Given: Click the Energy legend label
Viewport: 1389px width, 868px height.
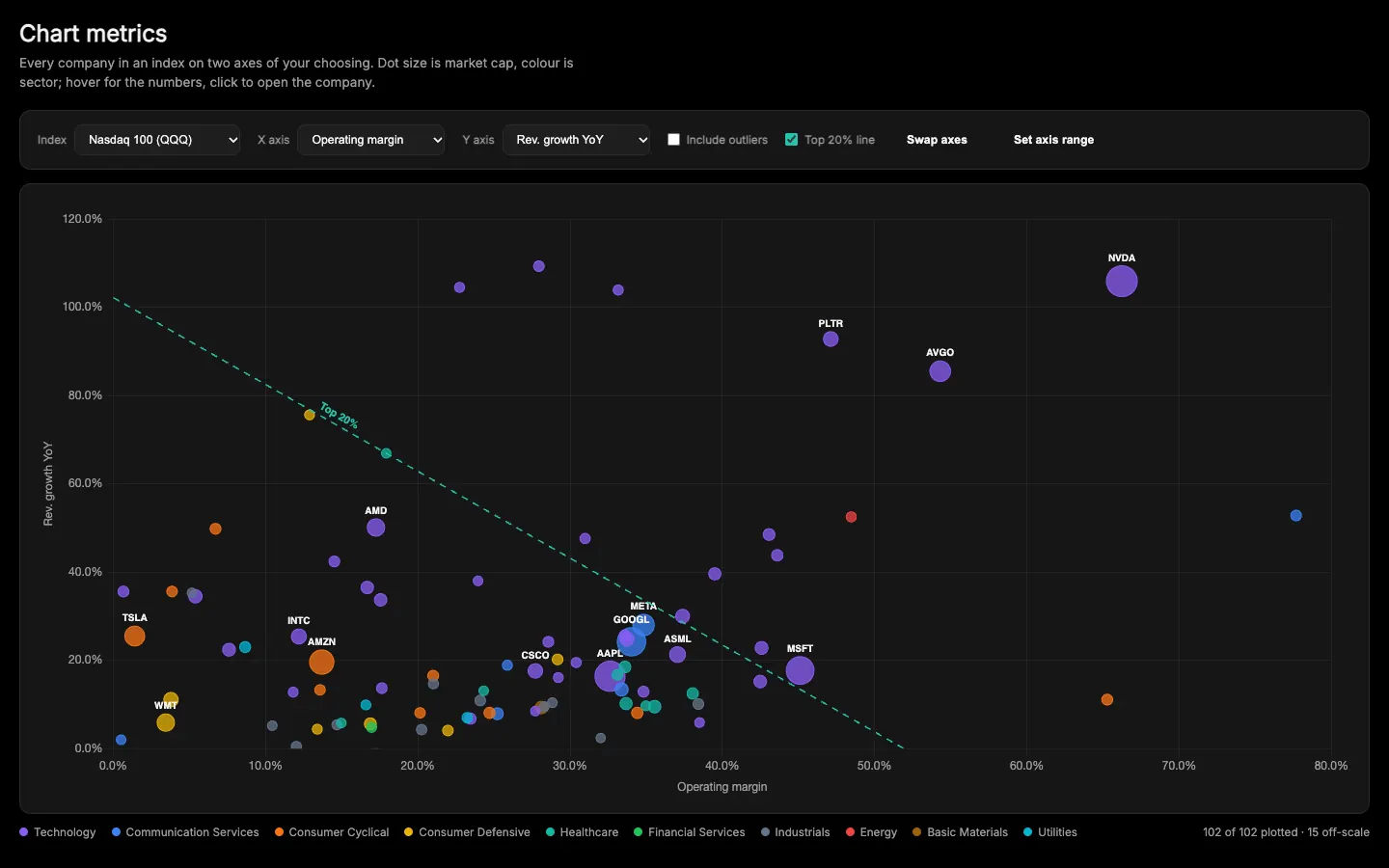Looking at the screenshot, I should (x=879, y=832).
